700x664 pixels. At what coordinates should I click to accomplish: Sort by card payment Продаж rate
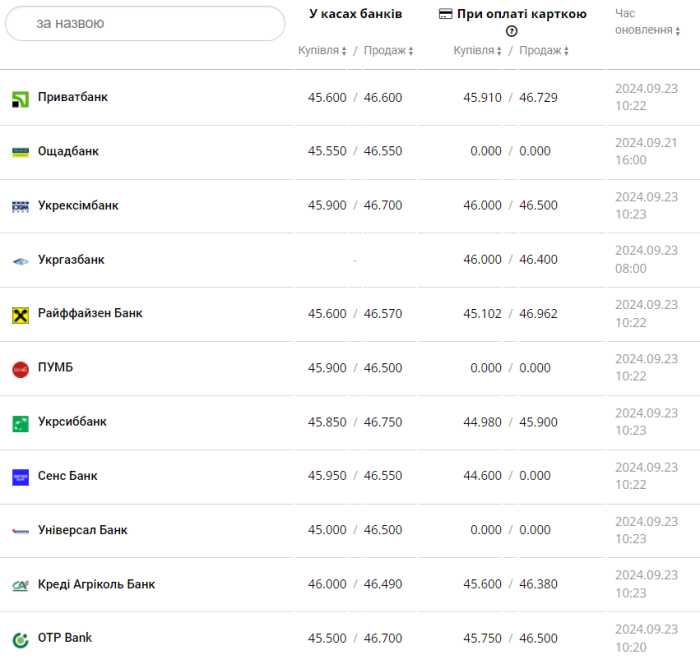[x=544, y=51]
